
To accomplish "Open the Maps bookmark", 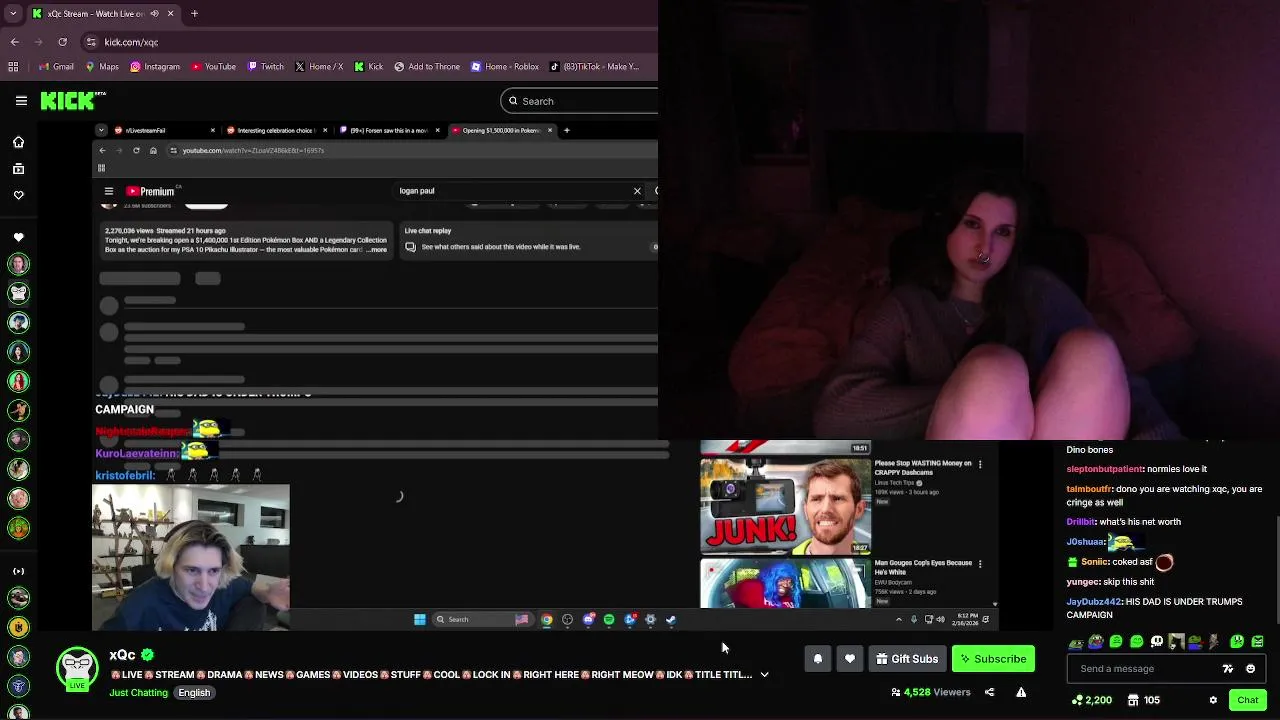I will 102,67.
